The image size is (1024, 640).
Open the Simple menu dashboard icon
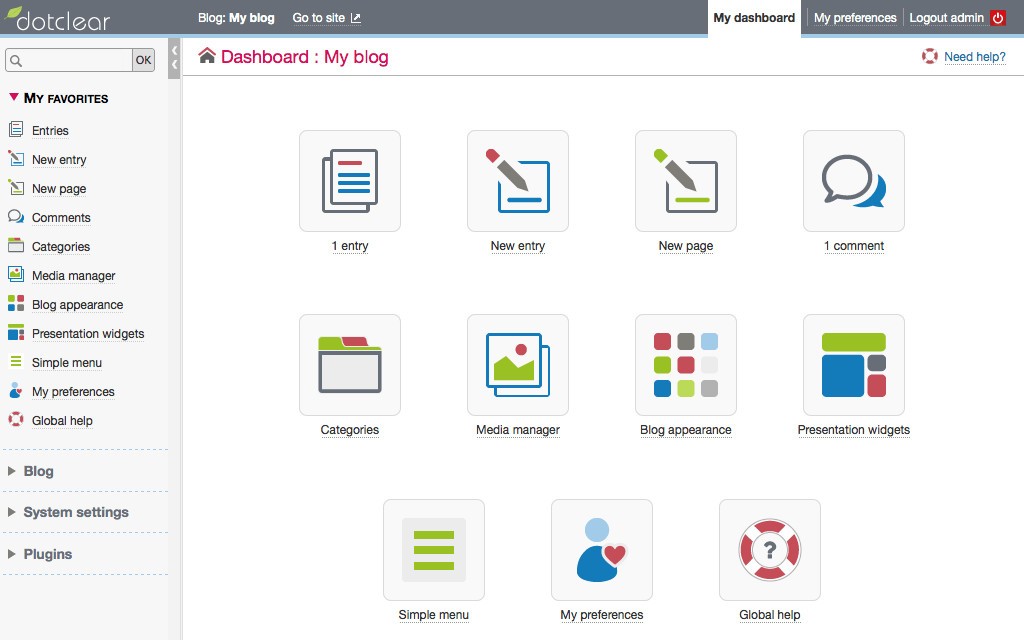pyautogui.click(x=434, y=550)
